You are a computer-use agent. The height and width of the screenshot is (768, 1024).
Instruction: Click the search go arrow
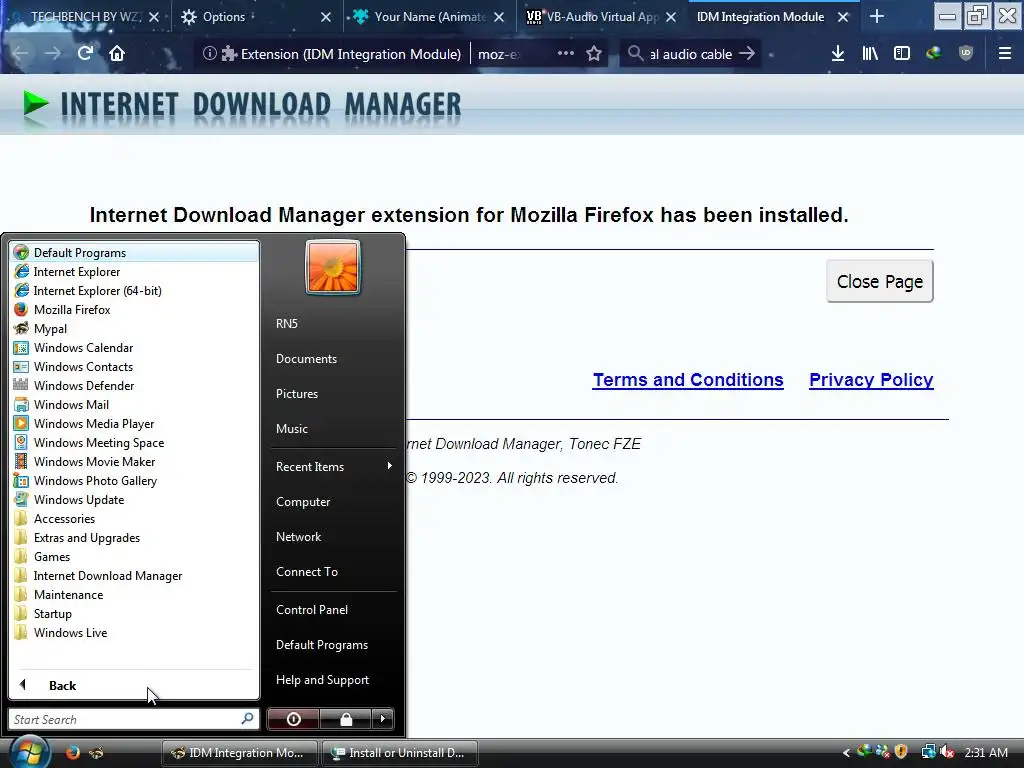click(747, 54)
